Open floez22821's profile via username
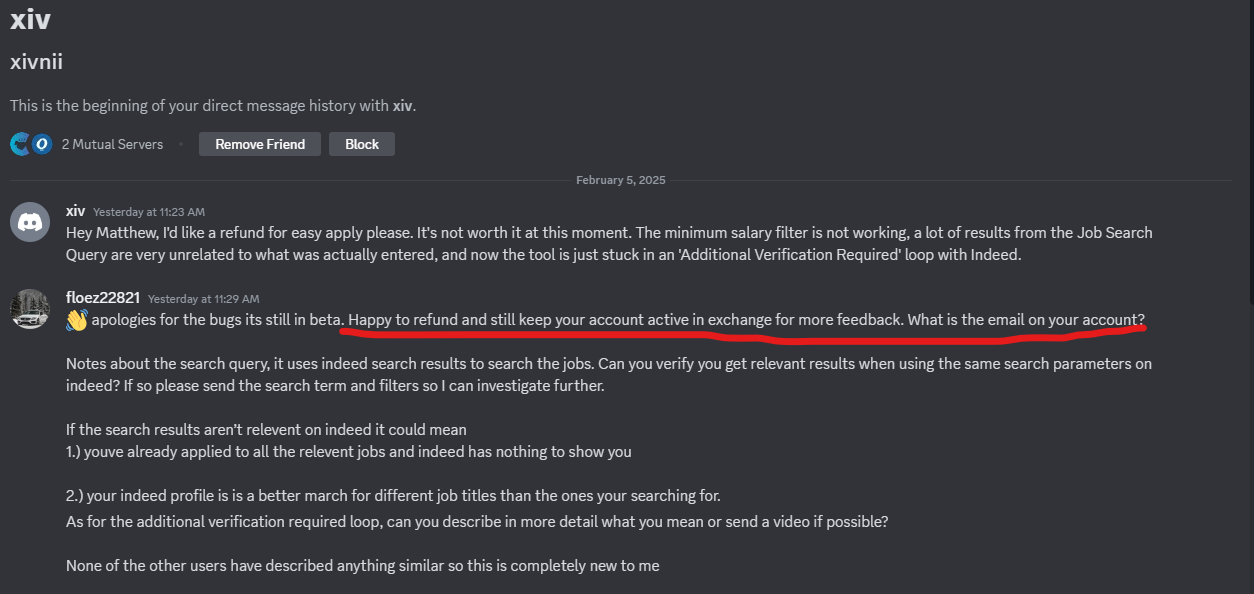This screenshot has height=594, width=1254. tap(105, 298)
